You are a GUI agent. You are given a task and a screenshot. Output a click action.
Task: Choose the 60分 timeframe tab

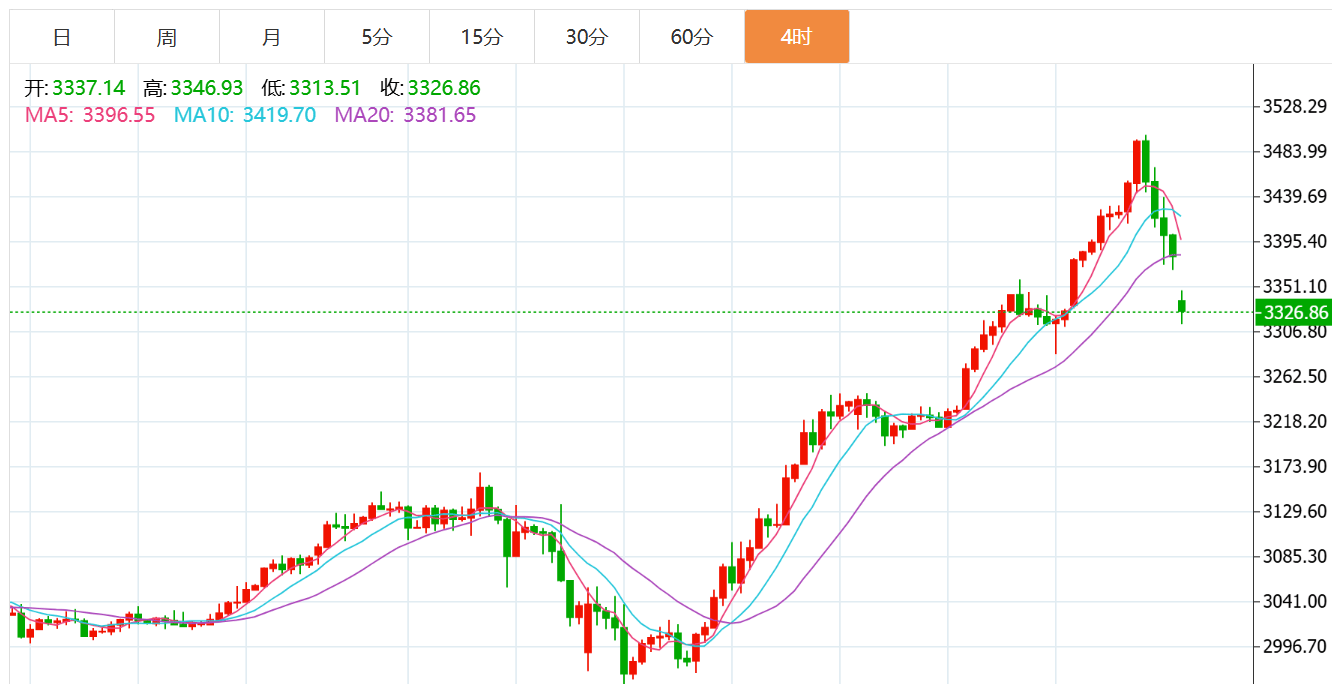tap(692, 37)
